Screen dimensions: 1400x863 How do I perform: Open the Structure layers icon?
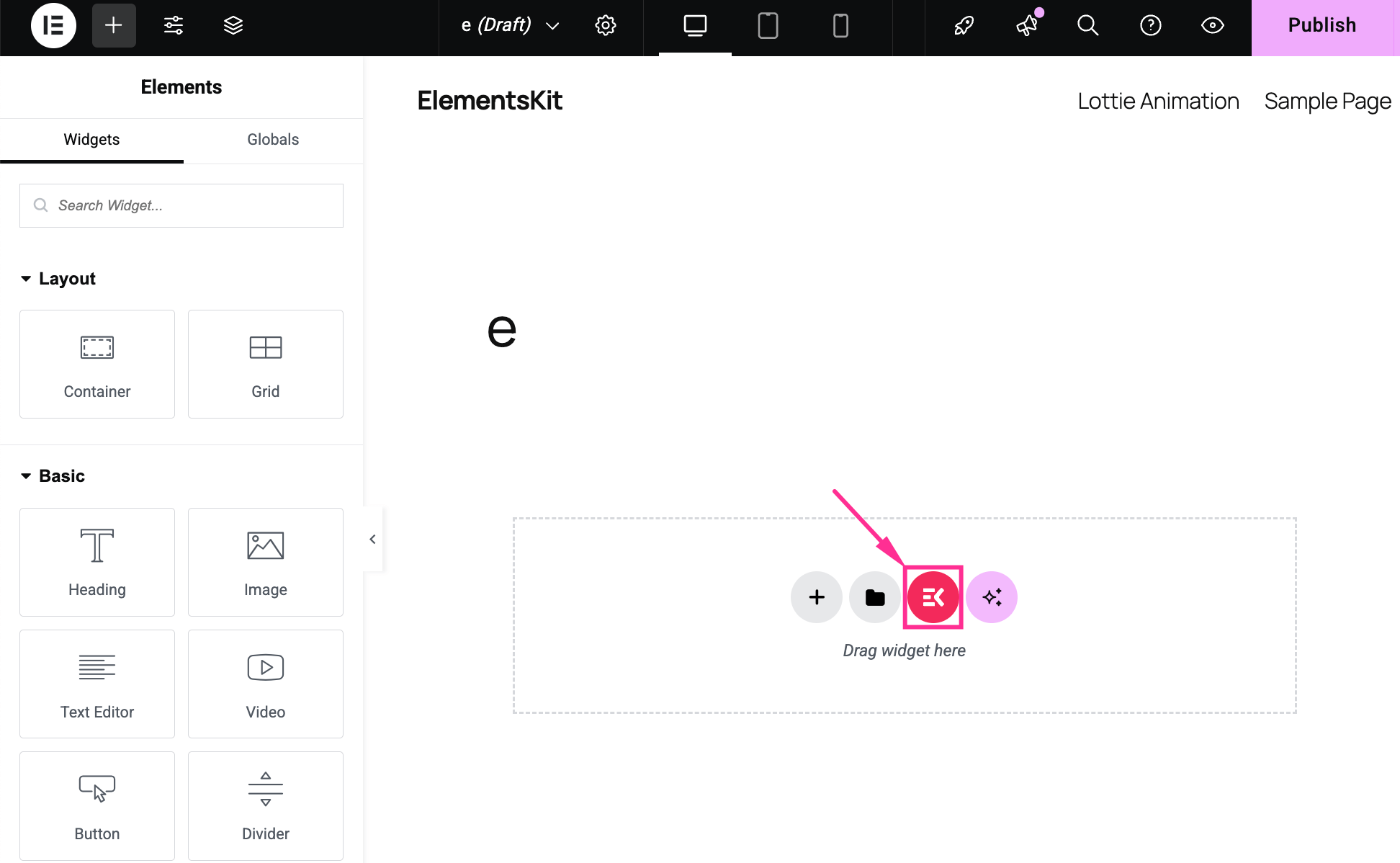[233, 26]
